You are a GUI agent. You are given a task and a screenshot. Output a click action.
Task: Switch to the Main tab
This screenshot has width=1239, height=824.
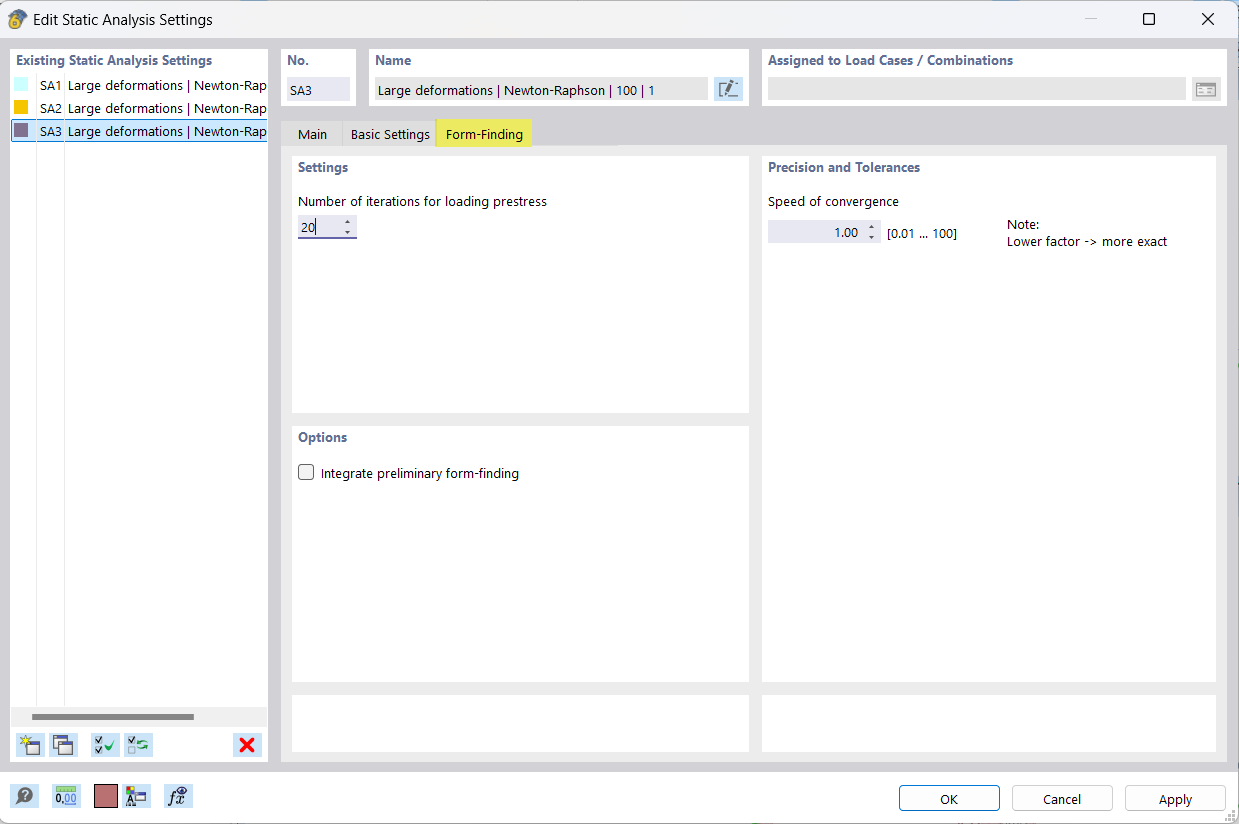(312, 133)
